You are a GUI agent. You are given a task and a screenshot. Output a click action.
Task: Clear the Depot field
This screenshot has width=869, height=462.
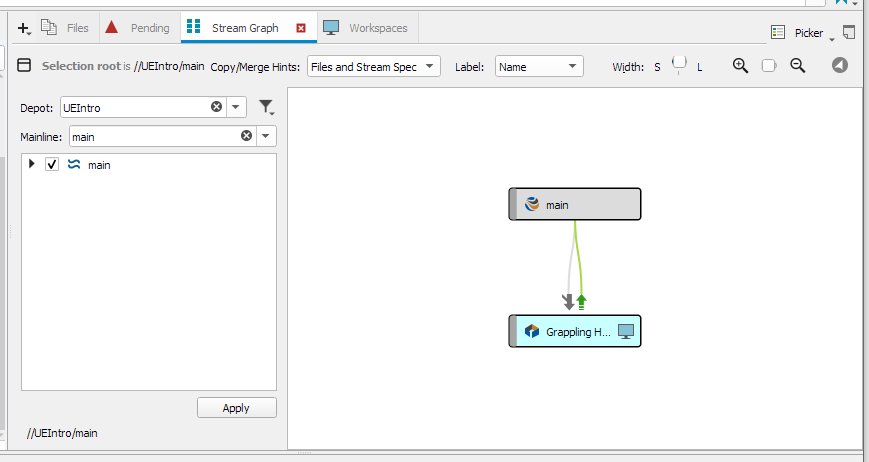(217, 106)
